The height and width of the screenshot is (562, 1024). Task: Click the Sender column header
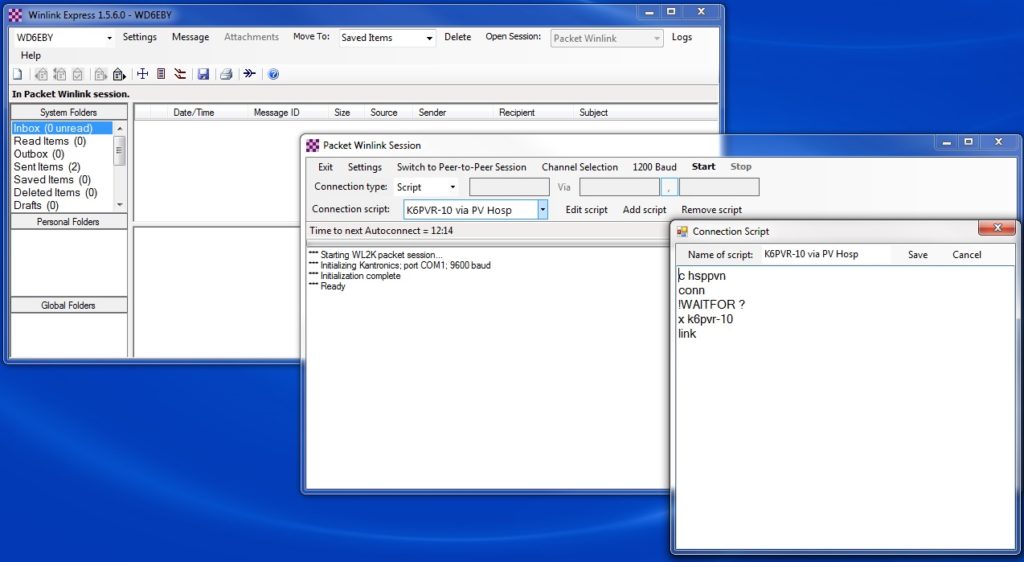coord(432,112)
